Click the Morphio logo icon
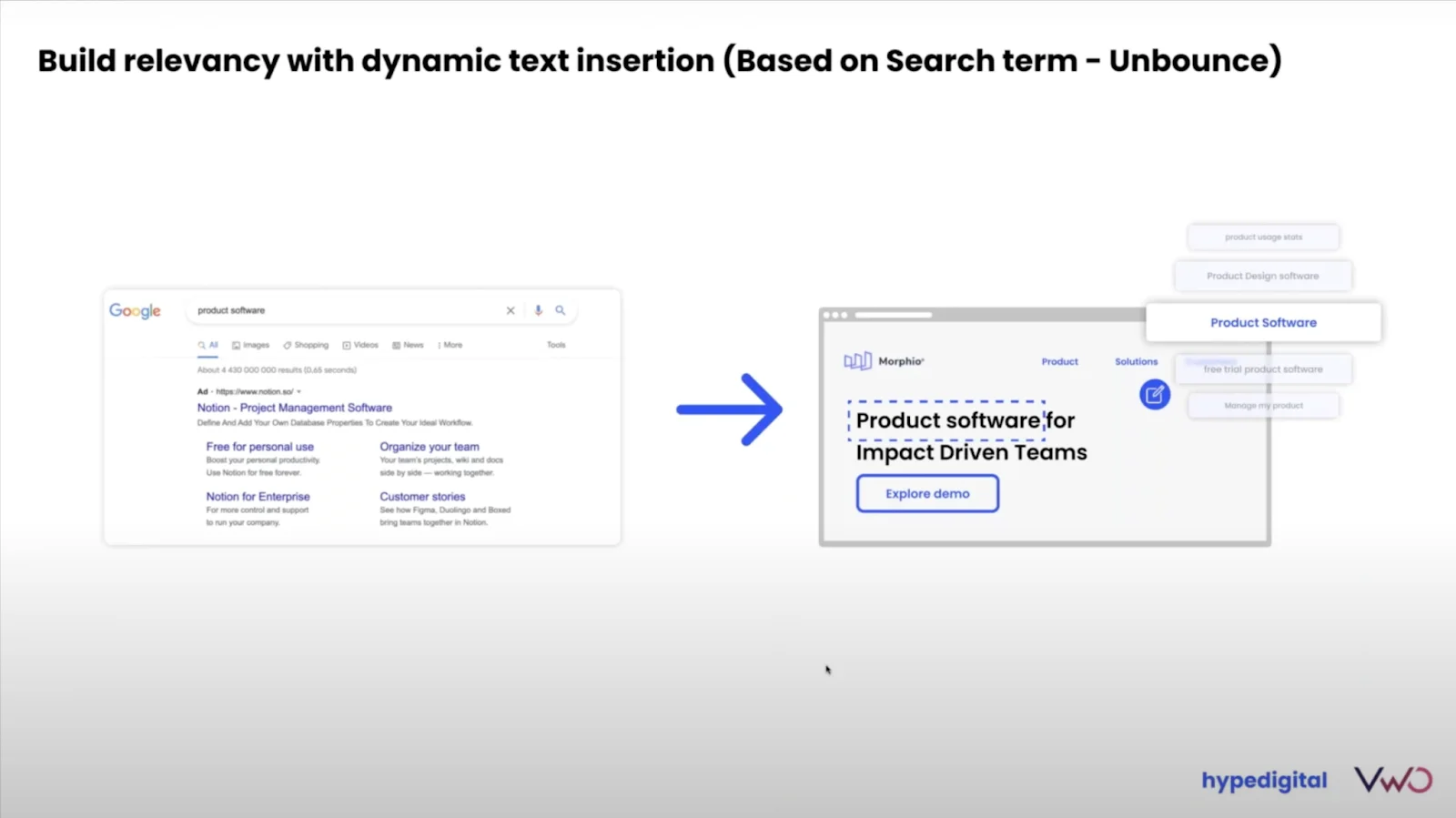Viewport: 1456px width, 818px height. pyautogui.click(x=857, y=361)
